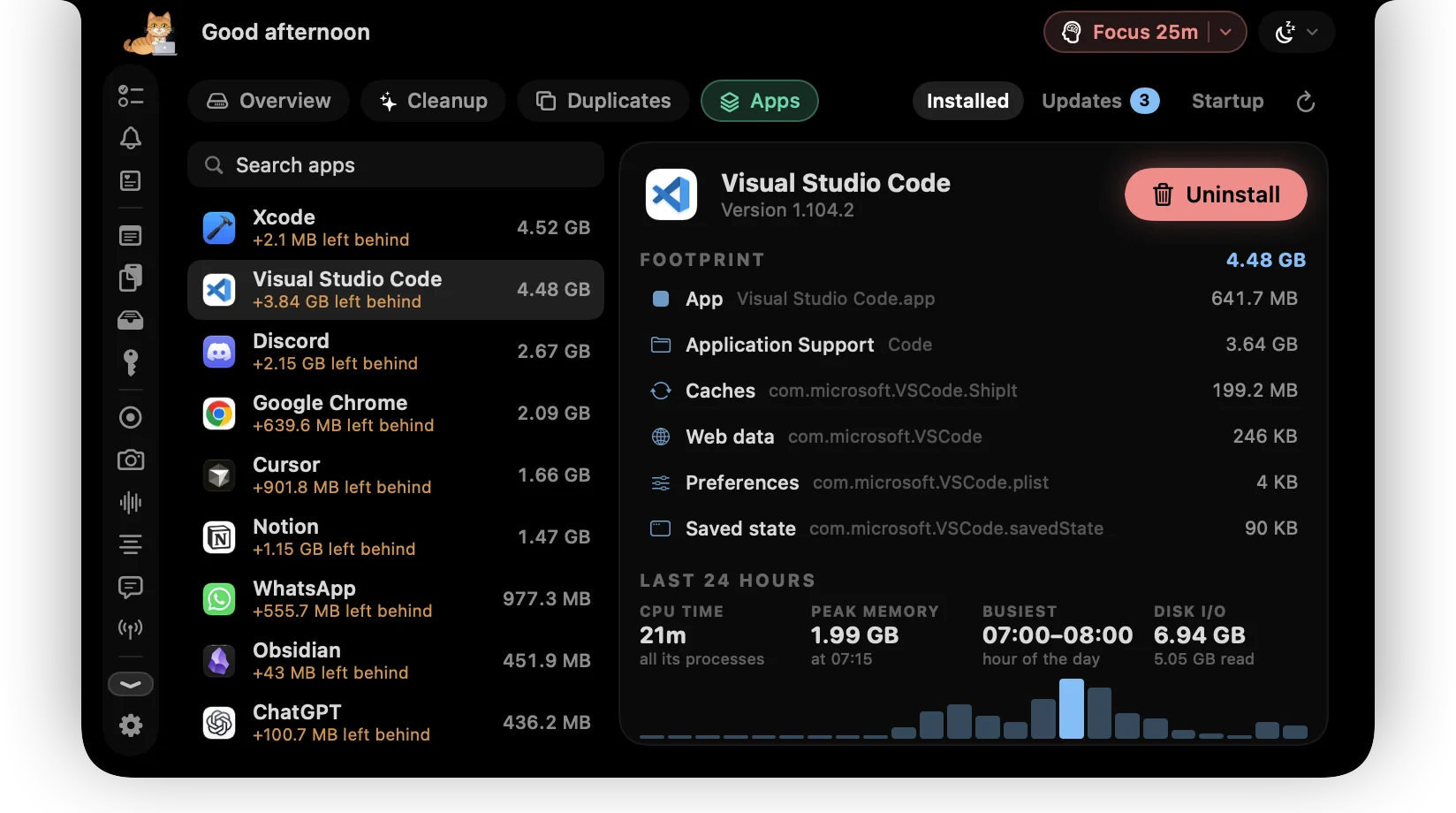Image resolution: width=1456 pixels, height=813 pixels.
Task: Switch to the Cleanup tab
Action: click(x=433, y=101)
